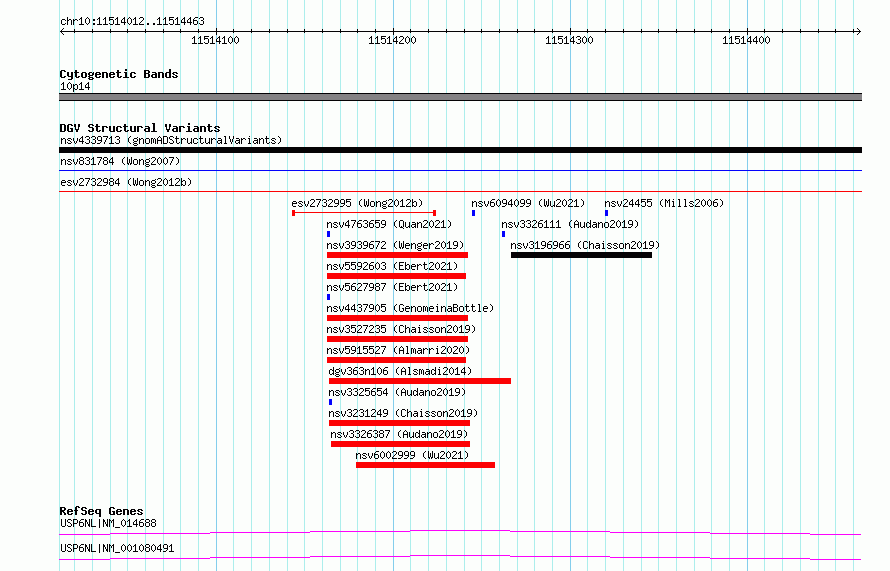
Task: Open nsv3939672 (Wenger2019) label
Action: click(x=395, y=245)
